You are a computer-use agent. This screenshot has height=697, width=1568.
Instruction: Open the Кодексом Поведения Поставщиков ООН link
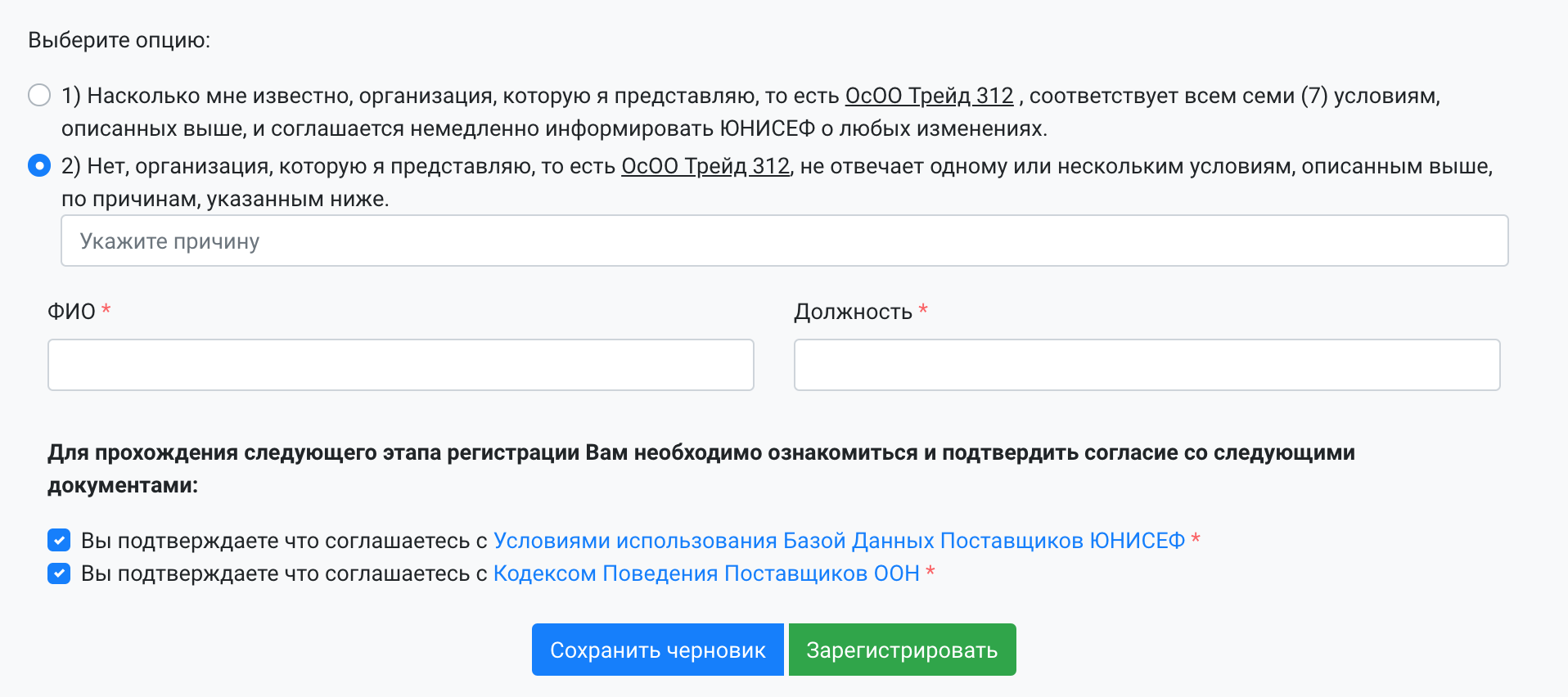pos(706,573)
